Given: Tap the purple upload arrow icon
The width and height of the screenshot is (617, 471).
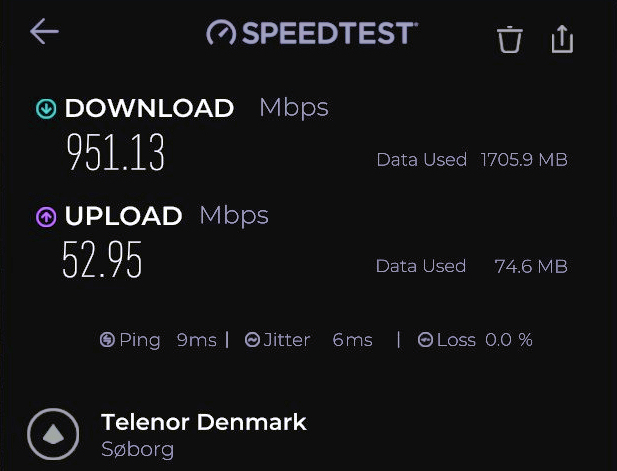Looking at the screenshot, I should pos(46,216).
